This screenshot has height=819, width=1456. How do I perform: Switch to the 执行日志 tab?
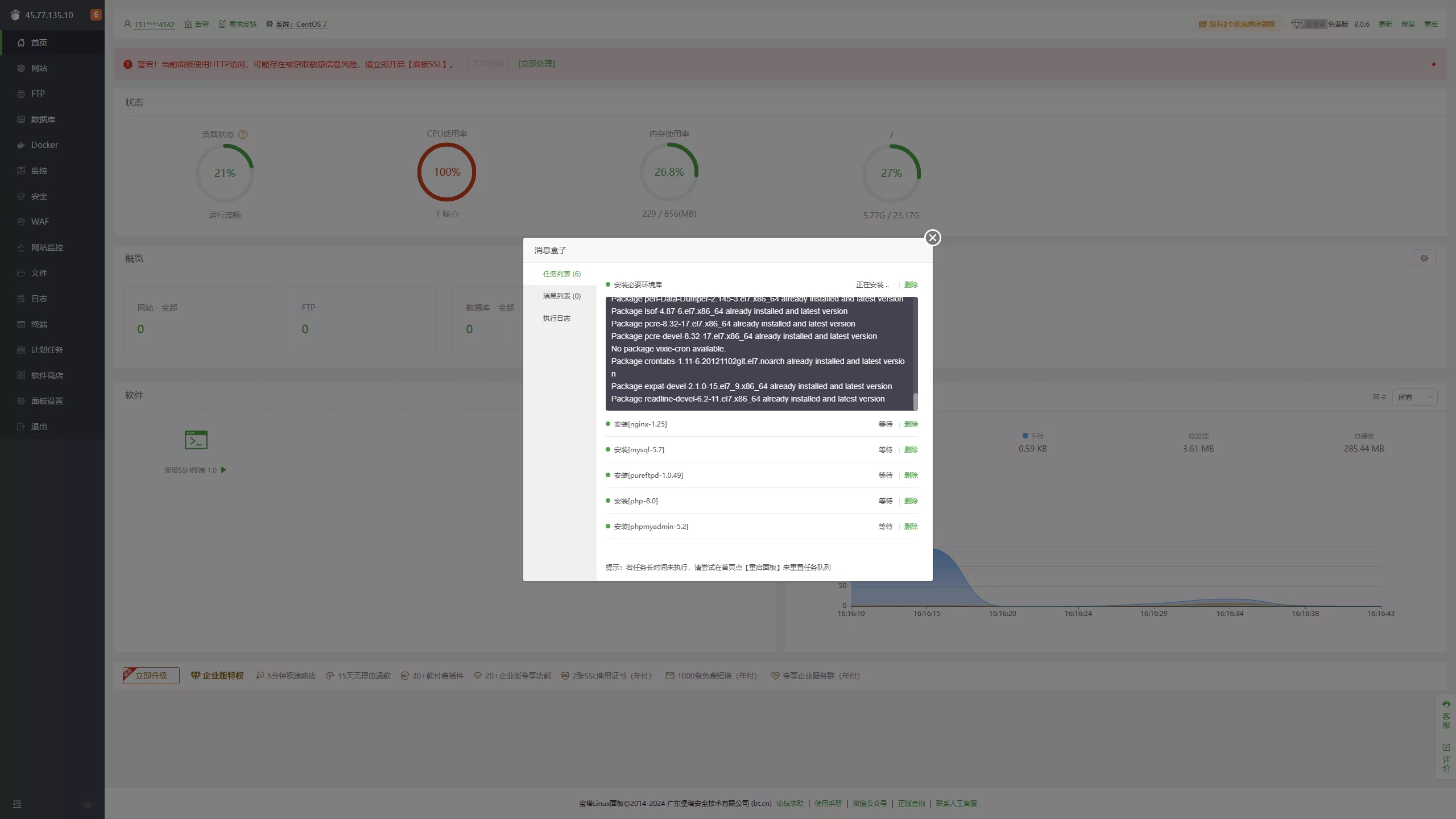(x=557, y=318)
